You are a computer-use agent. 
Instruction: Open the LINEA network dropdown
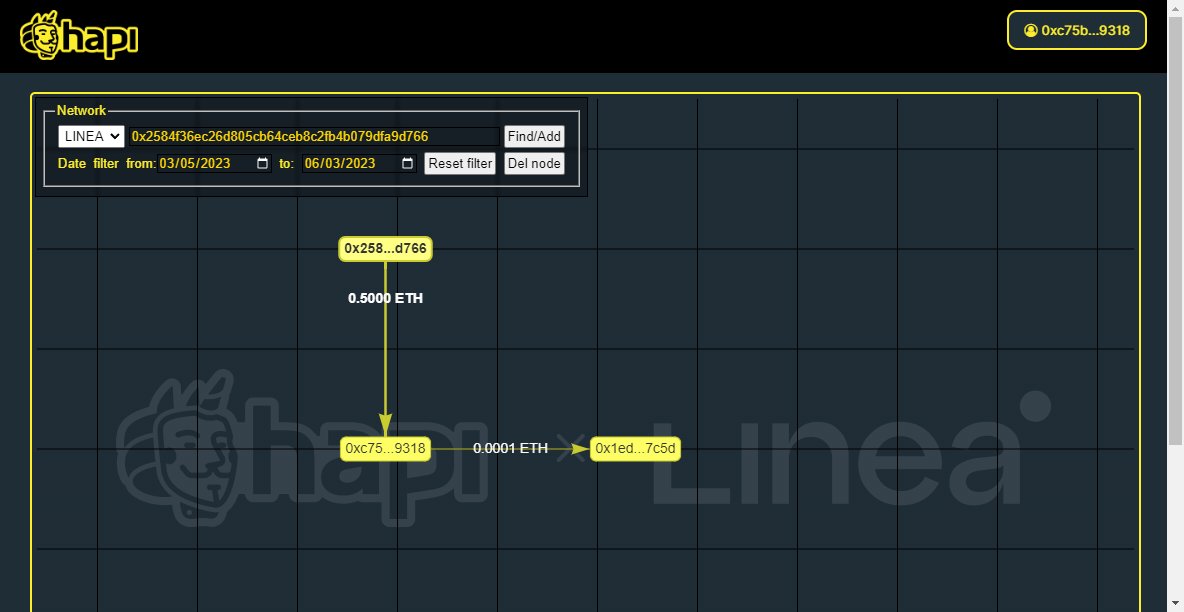[91, 137]
